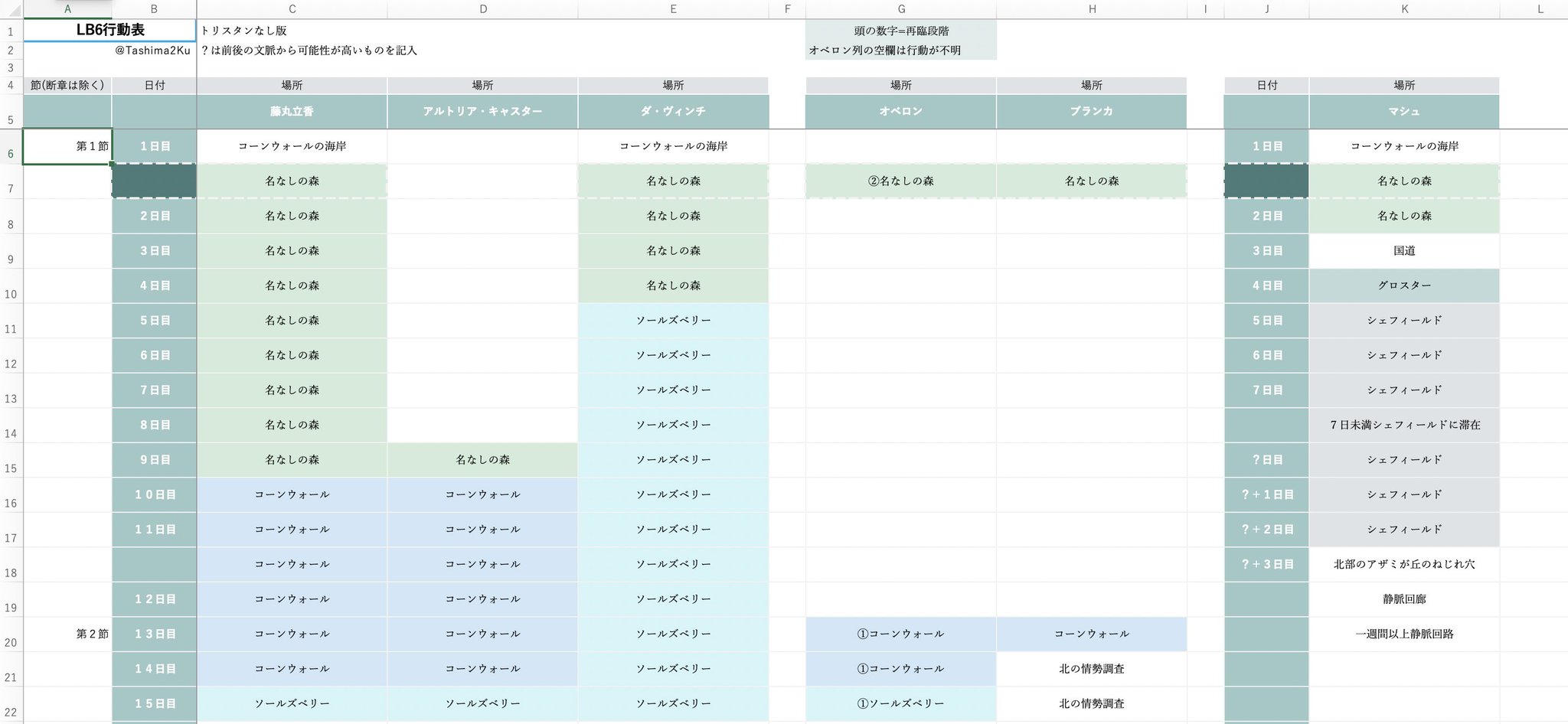This screenshot has width=1568, height=724.
Task: Select the ７日未満シェフィールドに滞在 cell
Action: [1404, 425]
